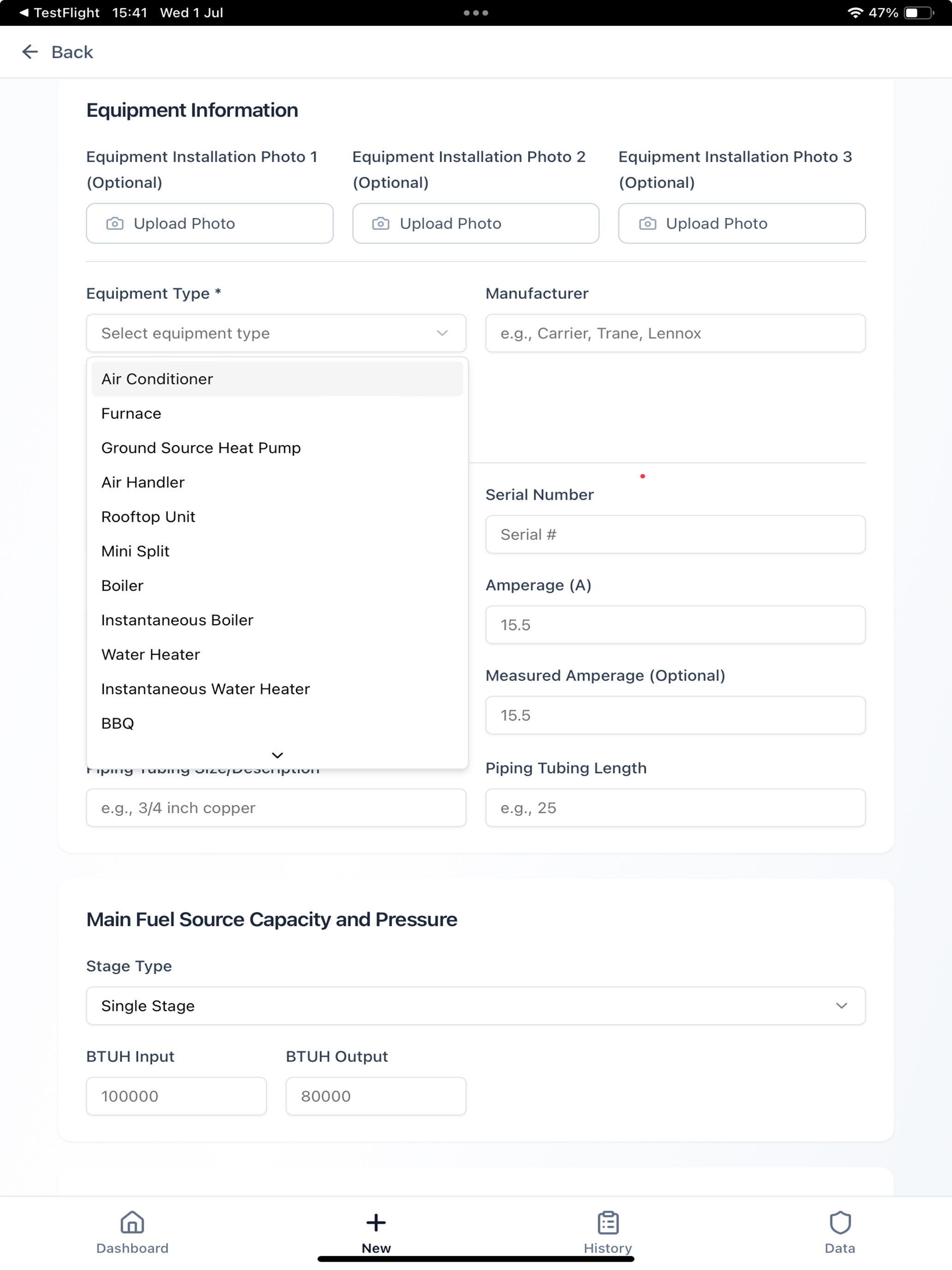952x1270 pixels.
Task: Tap camera icon for Installation Photo 2
Action: point(381,223)
